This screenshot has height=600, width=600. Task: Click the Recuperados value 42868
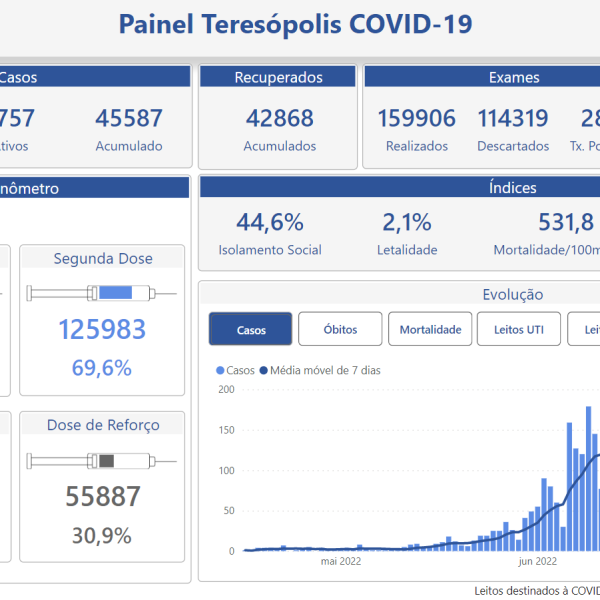click(x=279, y=118)
